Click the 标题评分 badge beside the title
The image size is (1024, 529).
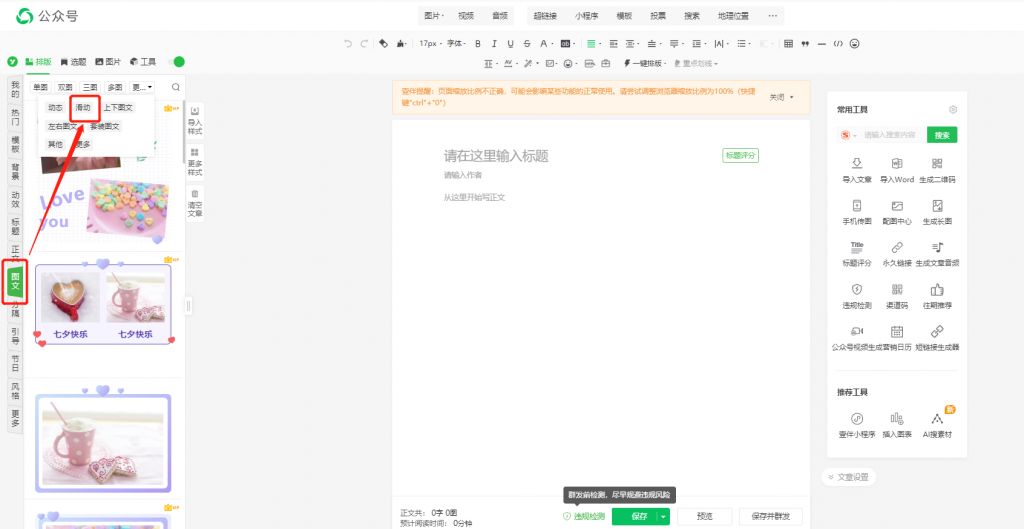741,155
